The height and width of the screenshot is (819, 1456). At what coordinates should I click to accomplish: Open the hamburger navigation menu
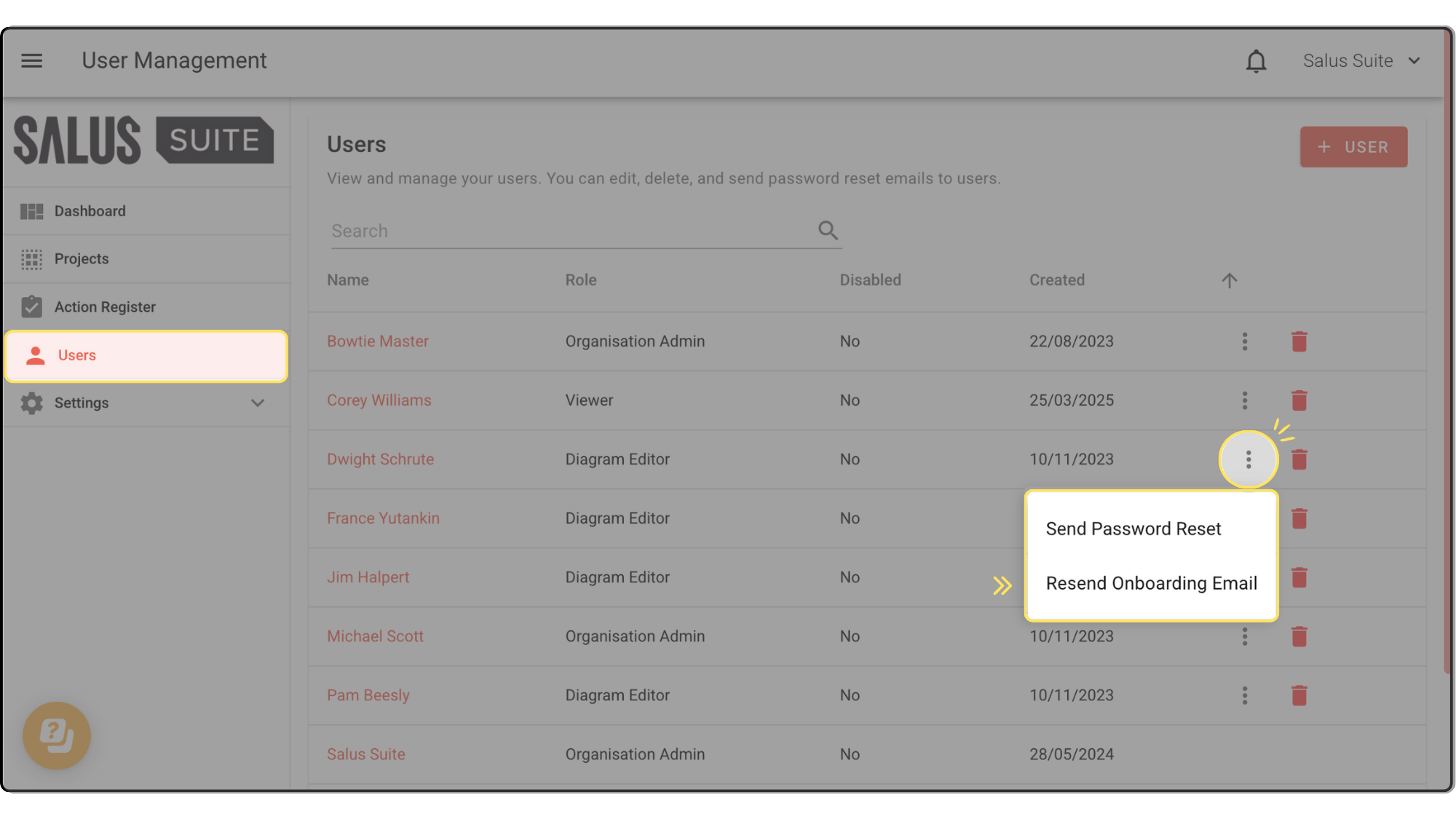click(x=31, y=60)
